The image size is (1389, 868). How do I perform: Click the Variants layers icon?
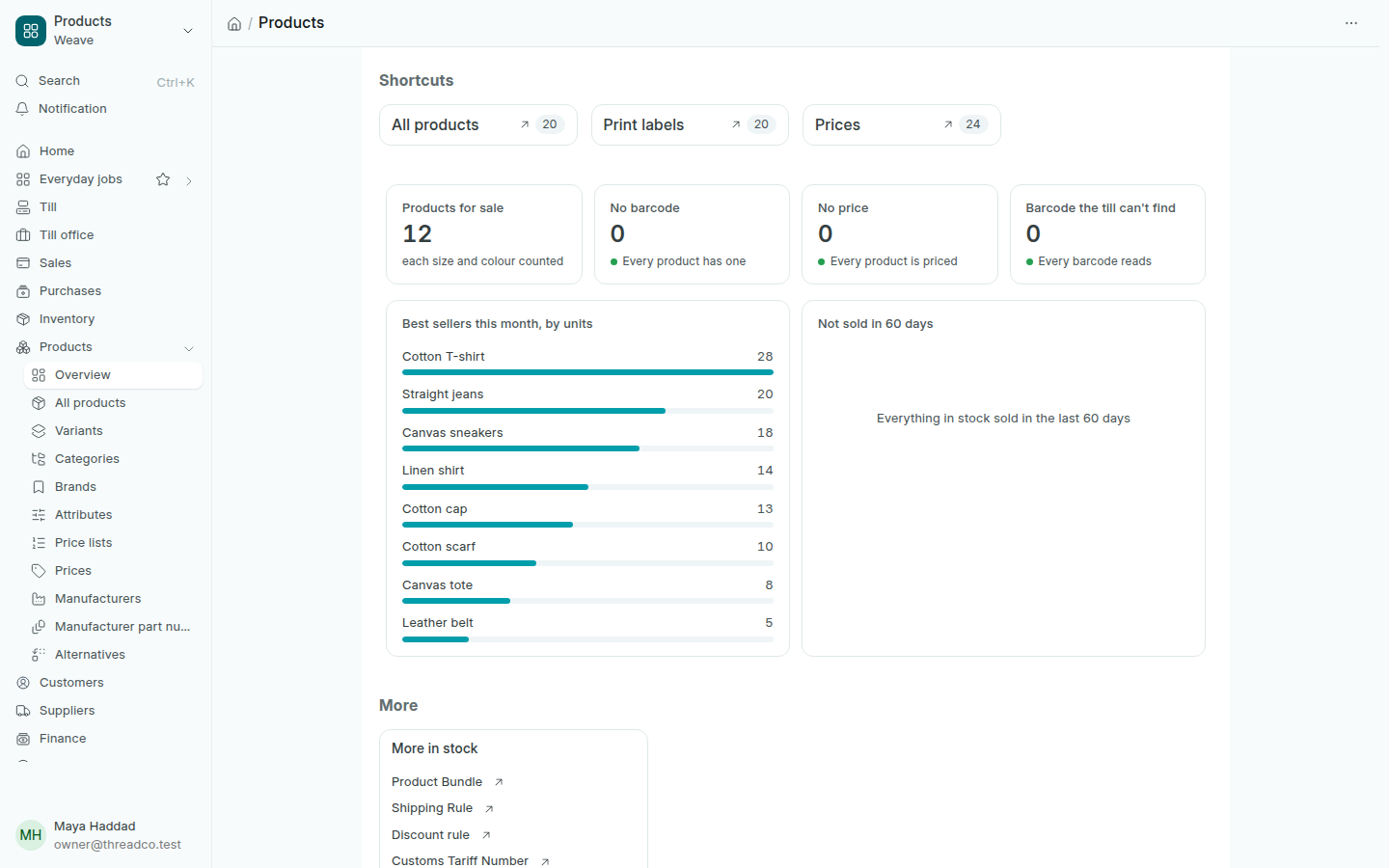(x=39, y=431)
